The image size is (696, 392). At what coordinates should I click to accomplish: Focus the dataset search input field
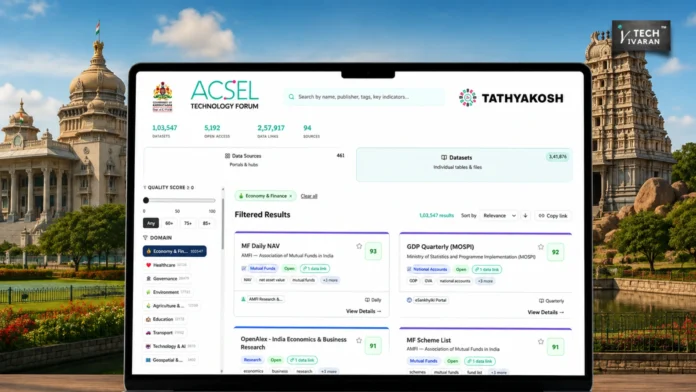click(x=364, y=97)
